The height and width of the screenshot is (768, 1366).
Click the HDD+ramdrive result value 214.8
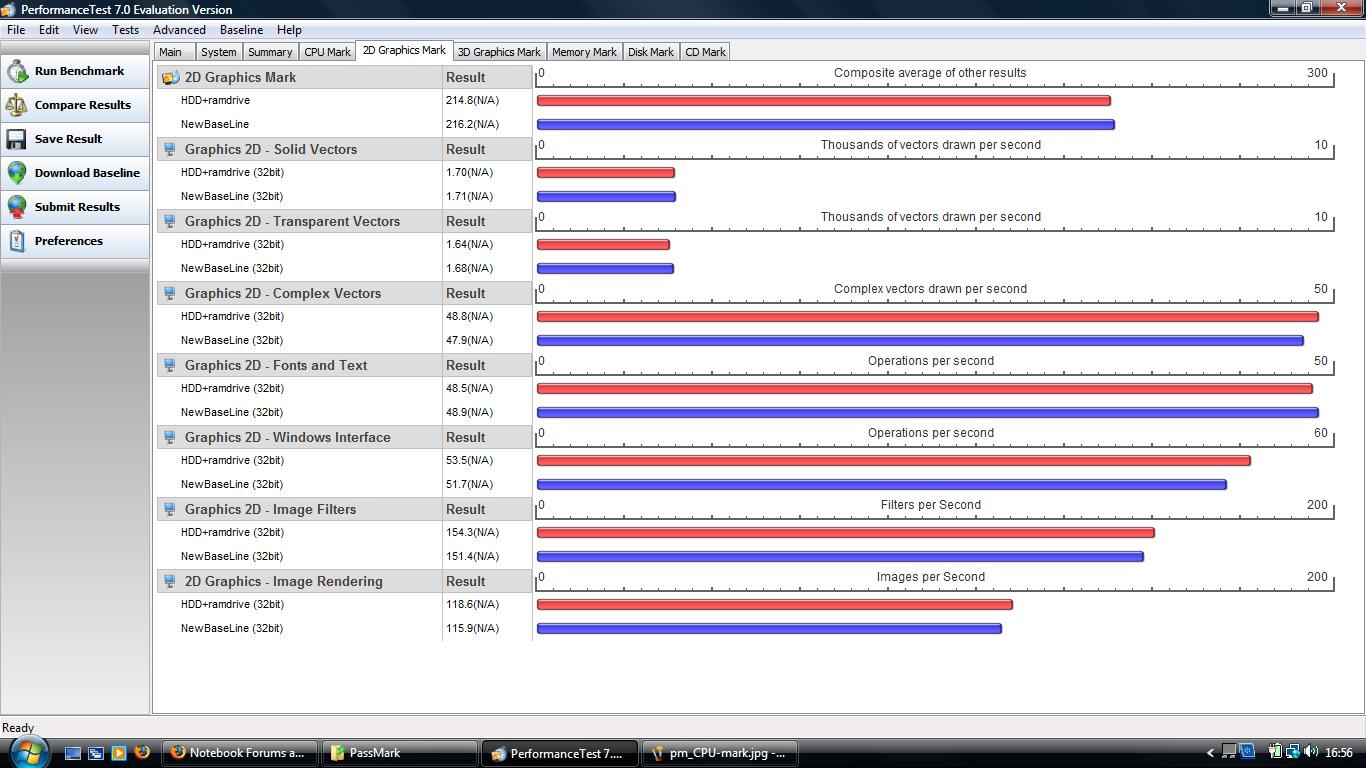tap(472, 100)
